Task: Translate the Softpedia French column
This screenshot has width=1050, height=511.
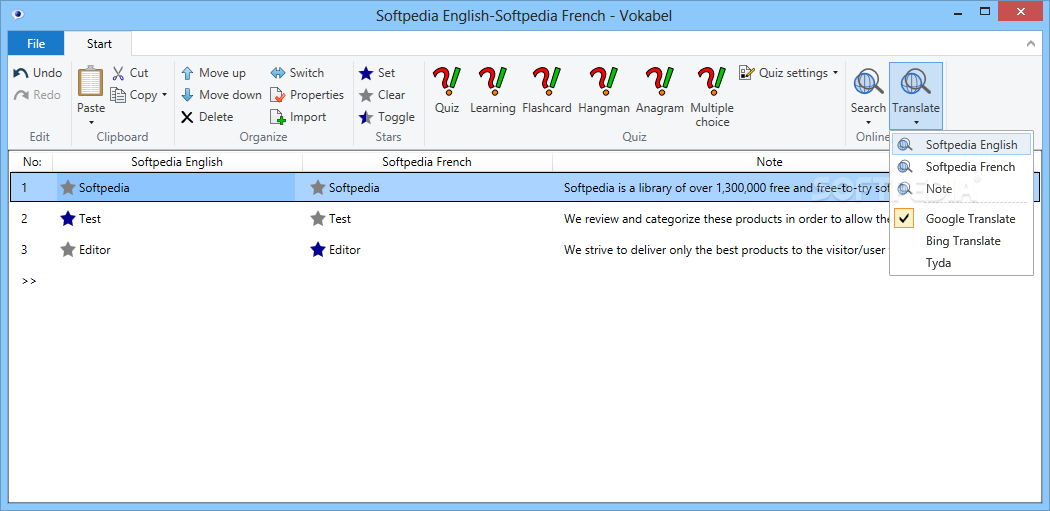Action: 962,167
